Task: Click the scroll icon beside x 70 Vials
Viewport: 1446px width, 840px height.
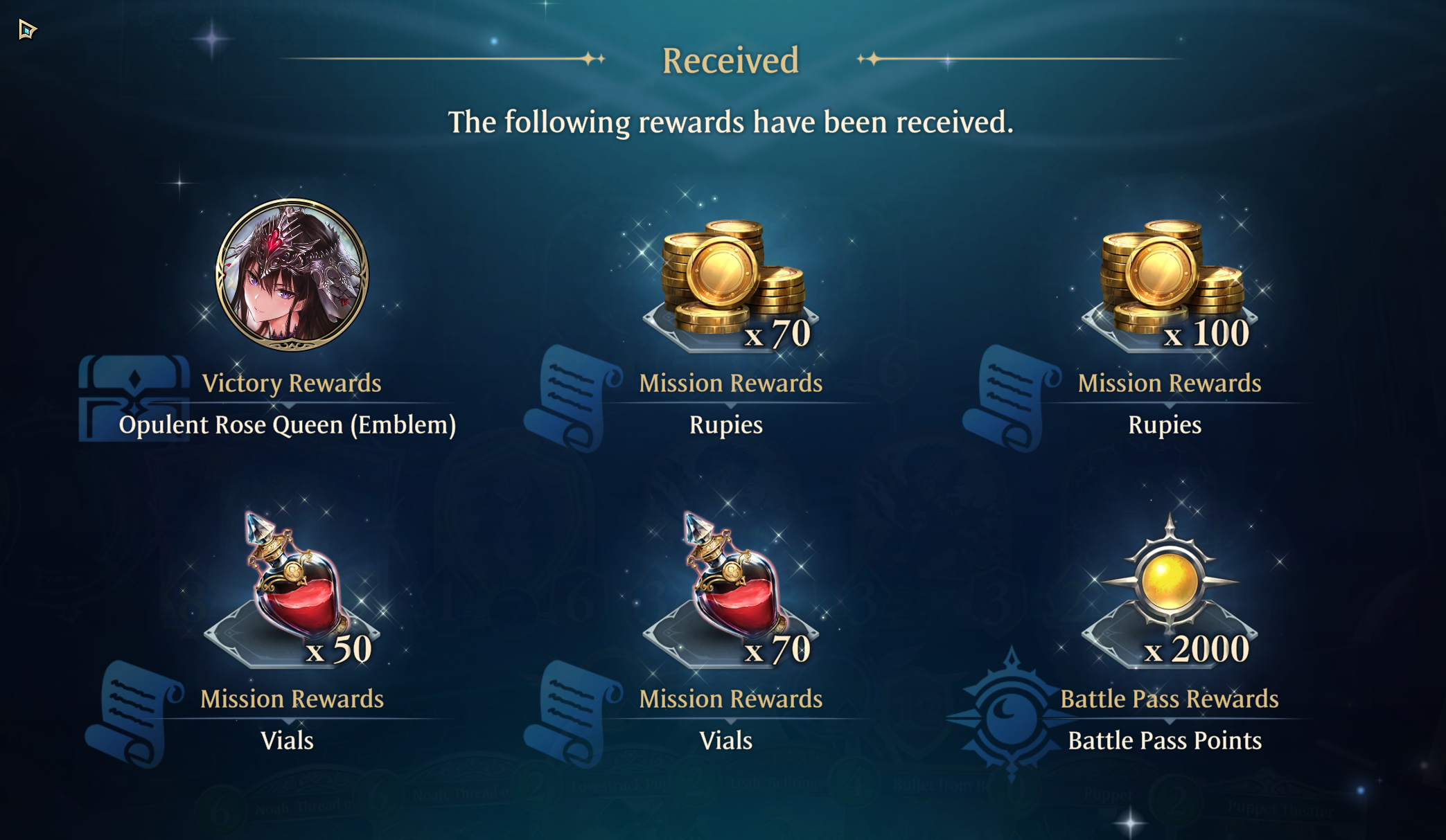Action: coord(573,715)
